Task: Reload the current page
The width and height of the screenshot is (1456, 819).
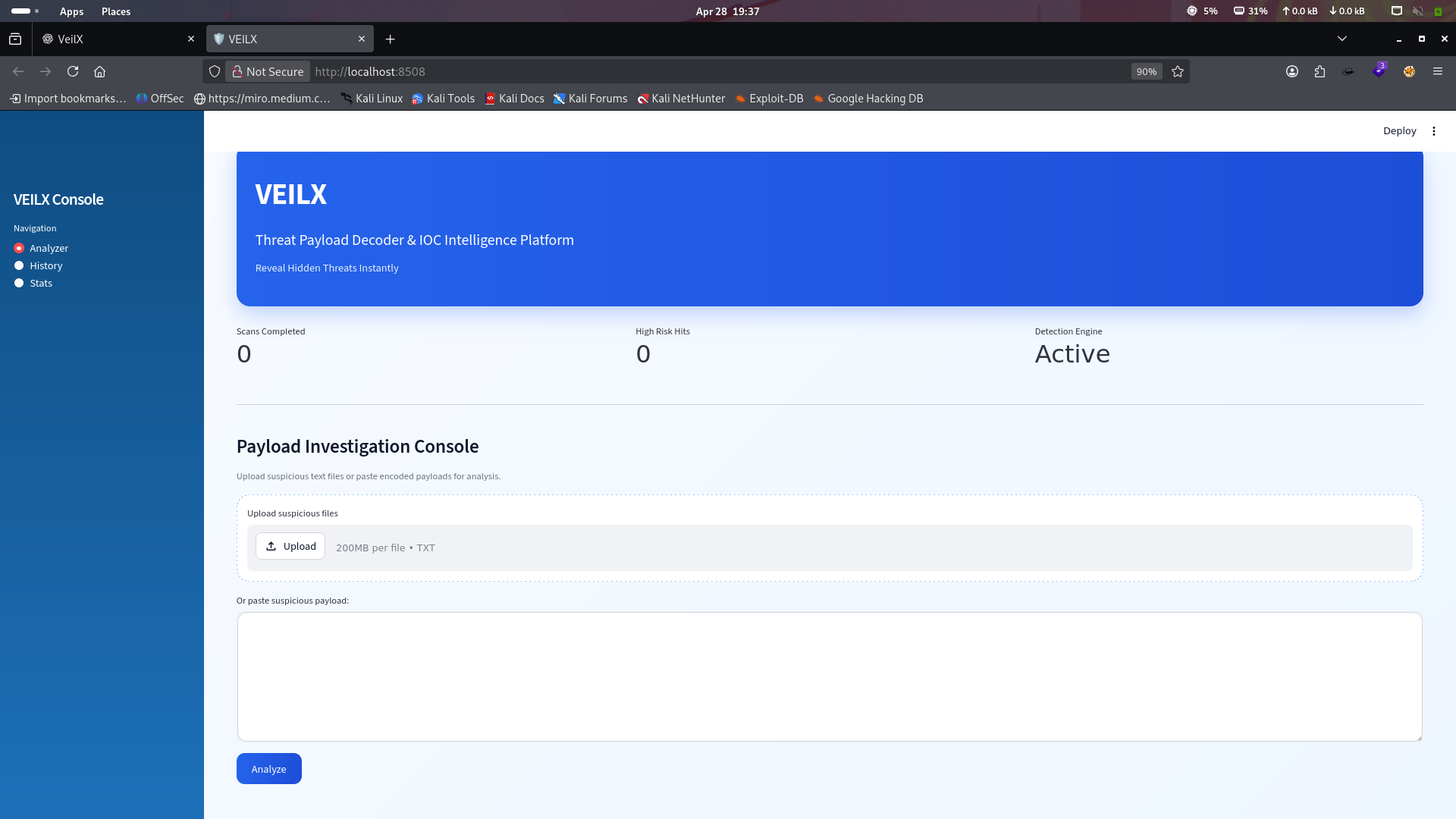Action: point(73,71)
